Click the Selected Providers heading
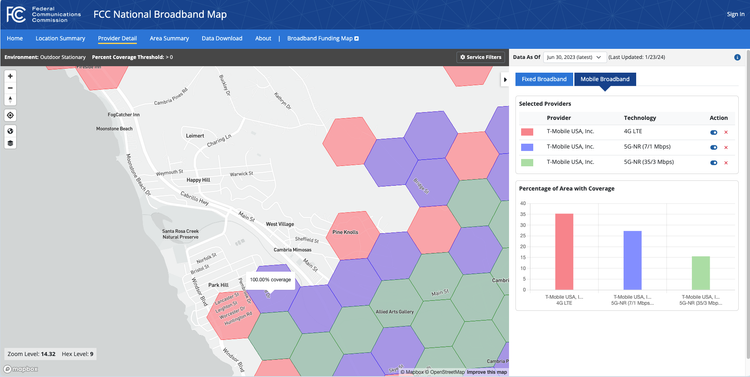 coord(545,104)
